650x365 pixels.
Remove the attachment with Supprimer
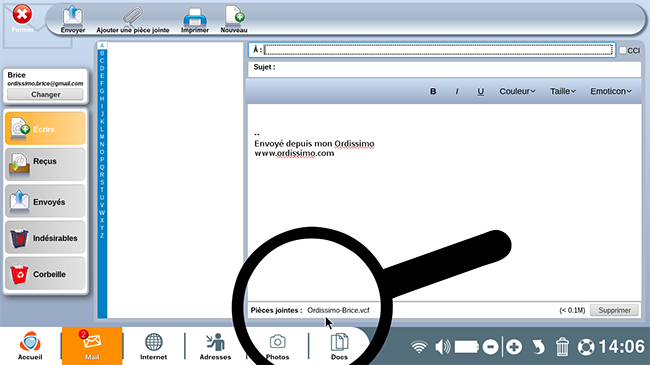(614, 310)
